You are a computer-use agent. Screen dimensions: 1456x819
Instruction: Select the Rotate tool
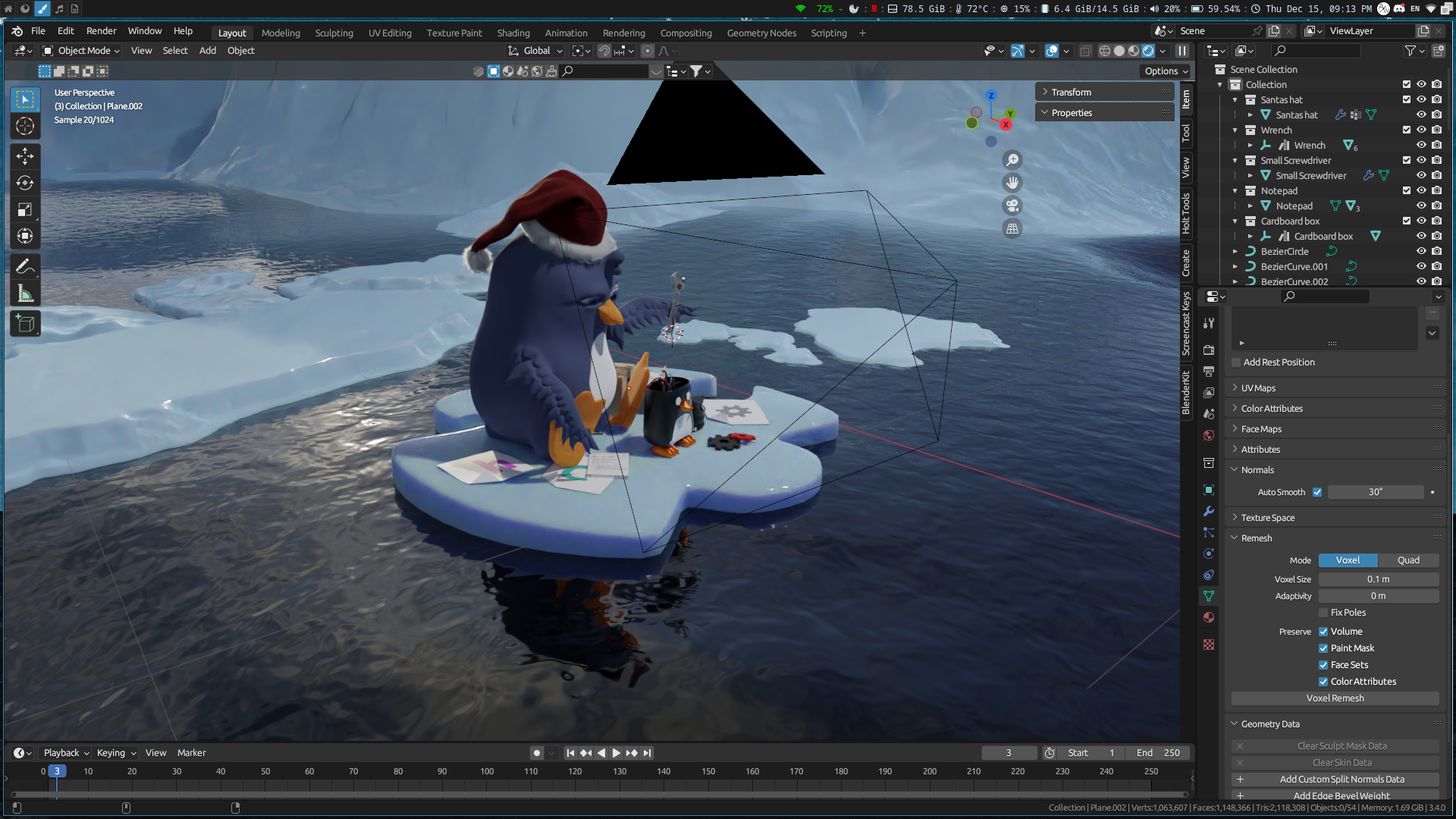[25, 183]
